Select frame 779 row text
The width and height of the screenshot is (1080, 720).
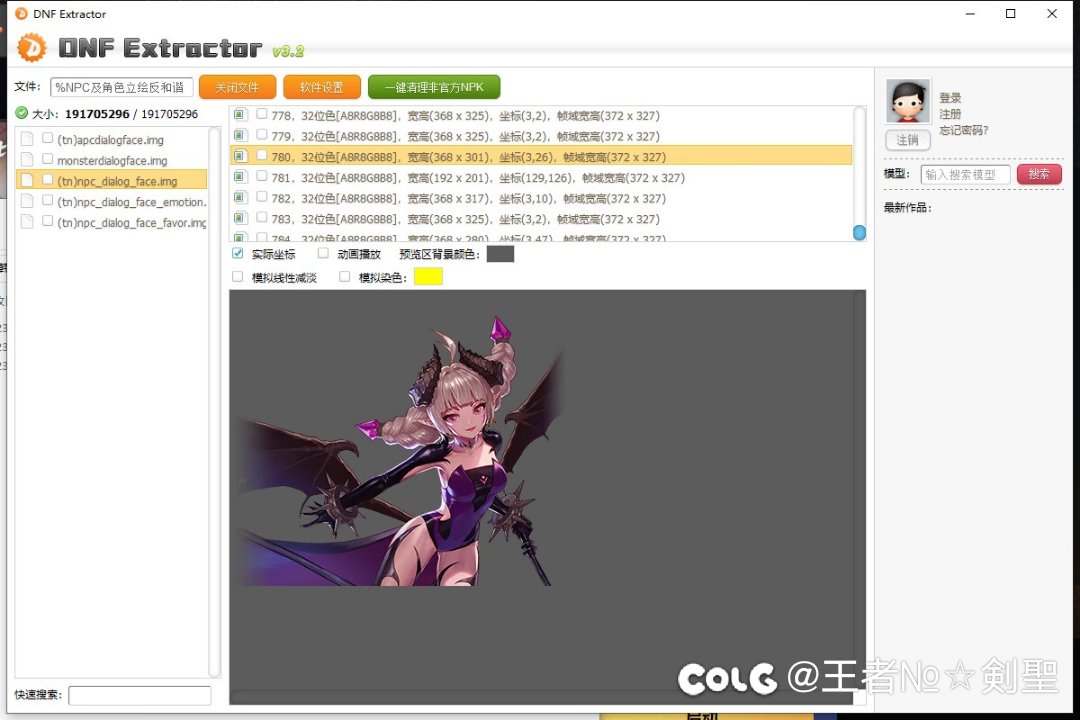click(466, 136)
